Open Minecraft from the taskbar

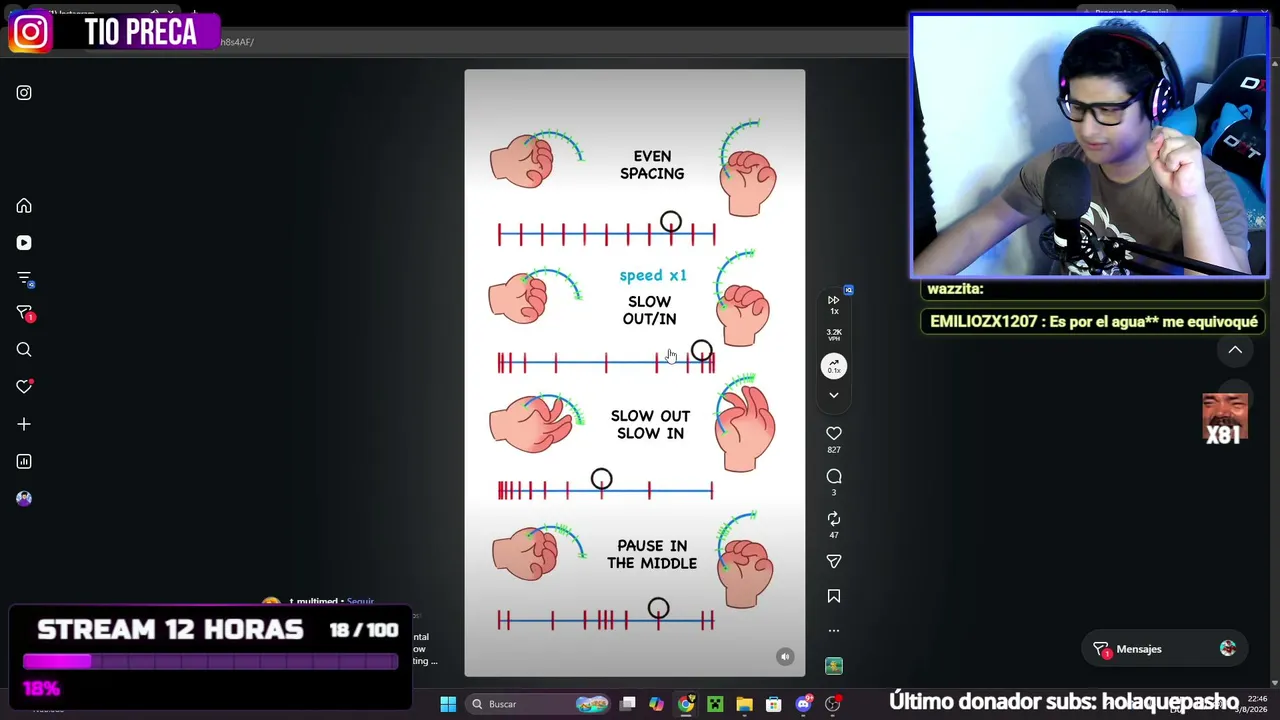pyautogui.click(x=715, y=704)
